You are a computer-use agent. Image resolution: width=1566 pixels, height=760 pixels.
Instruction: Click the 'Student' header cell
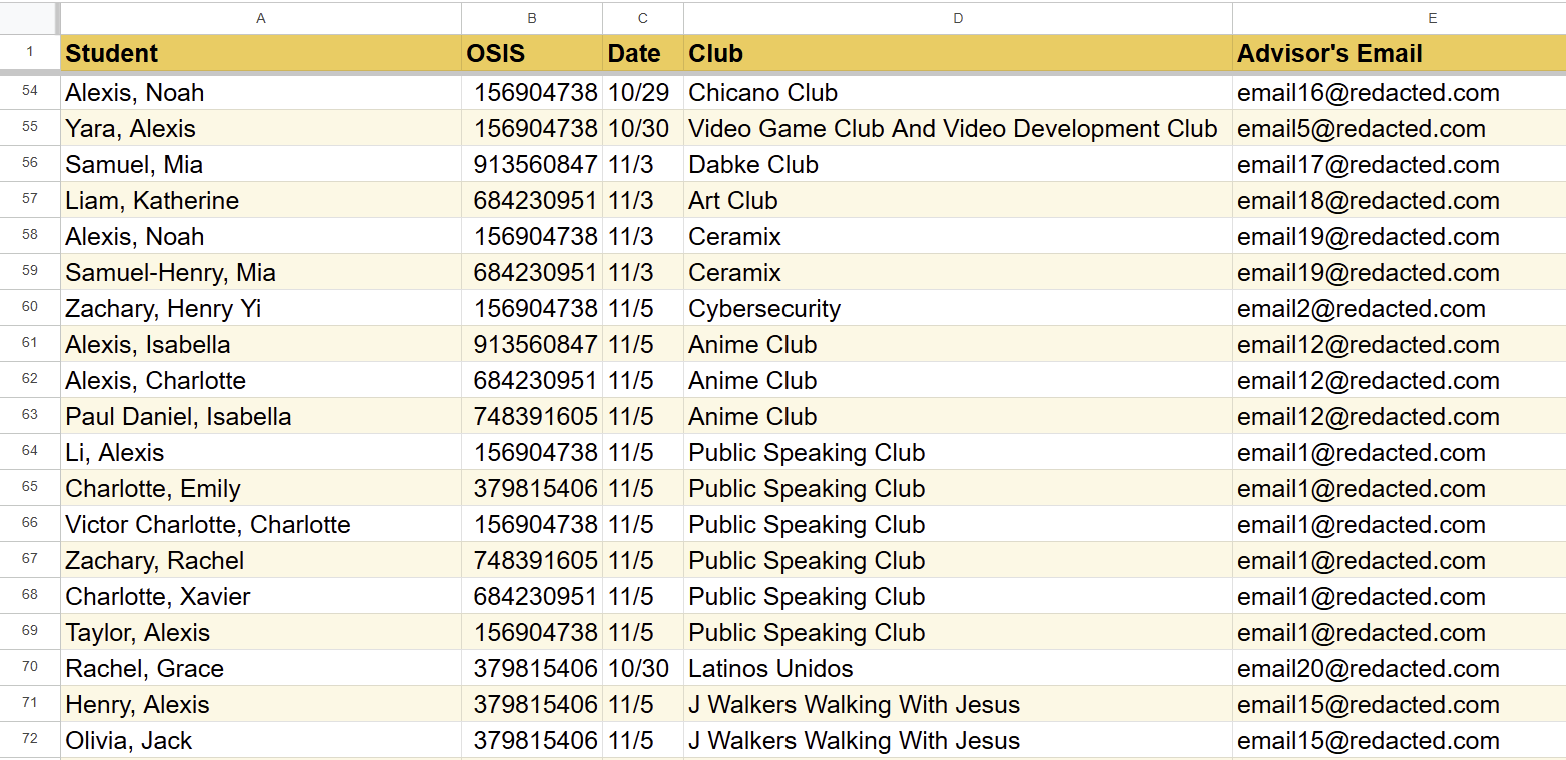[261, 53]
